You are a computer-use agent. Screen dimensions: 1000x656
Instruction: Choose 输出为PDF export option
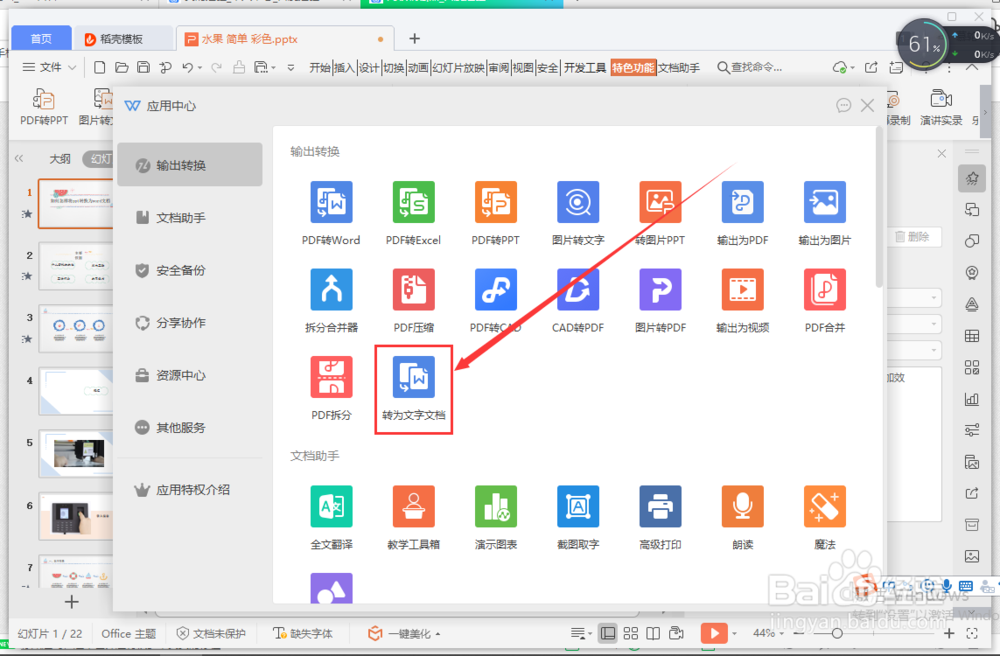point(742,213)
